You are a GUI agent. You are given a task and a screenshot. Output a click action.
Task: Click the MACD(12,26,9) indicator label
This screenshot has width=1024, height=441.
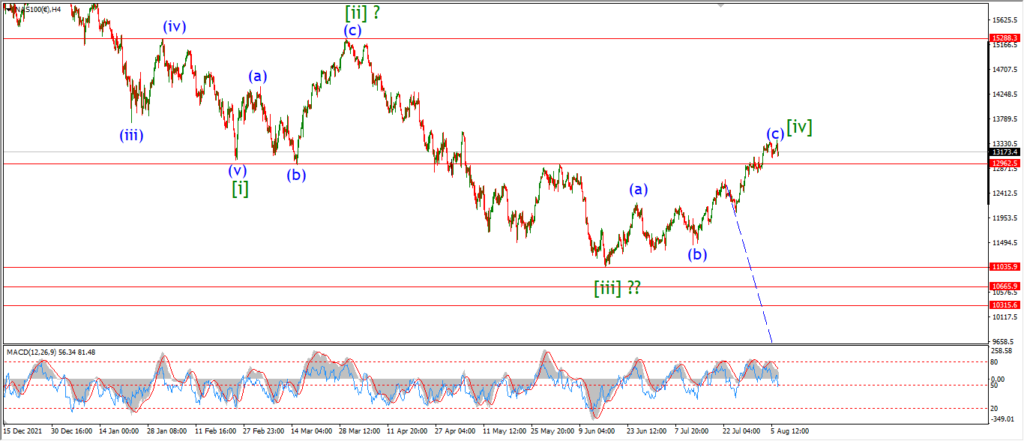(x=51, y=352)
